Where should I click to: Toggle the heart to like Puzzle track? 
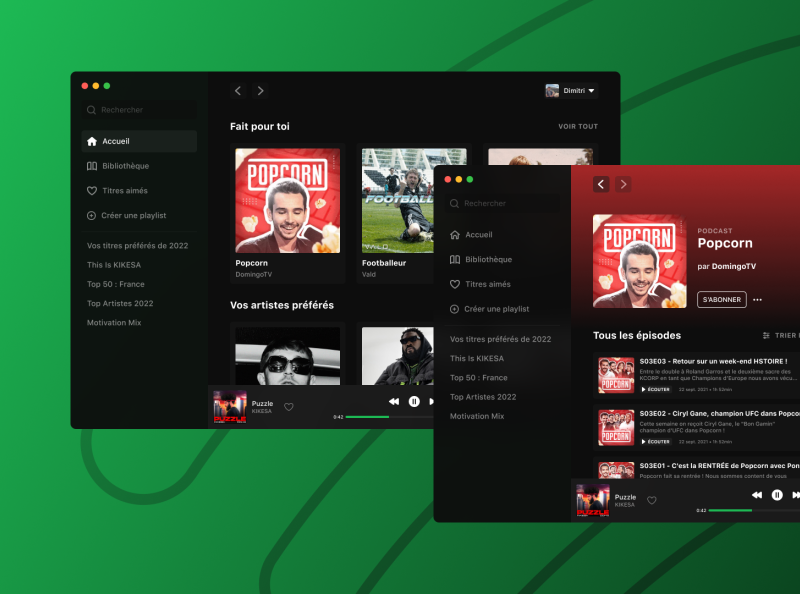pyautogui.click(x=289, y=406)
